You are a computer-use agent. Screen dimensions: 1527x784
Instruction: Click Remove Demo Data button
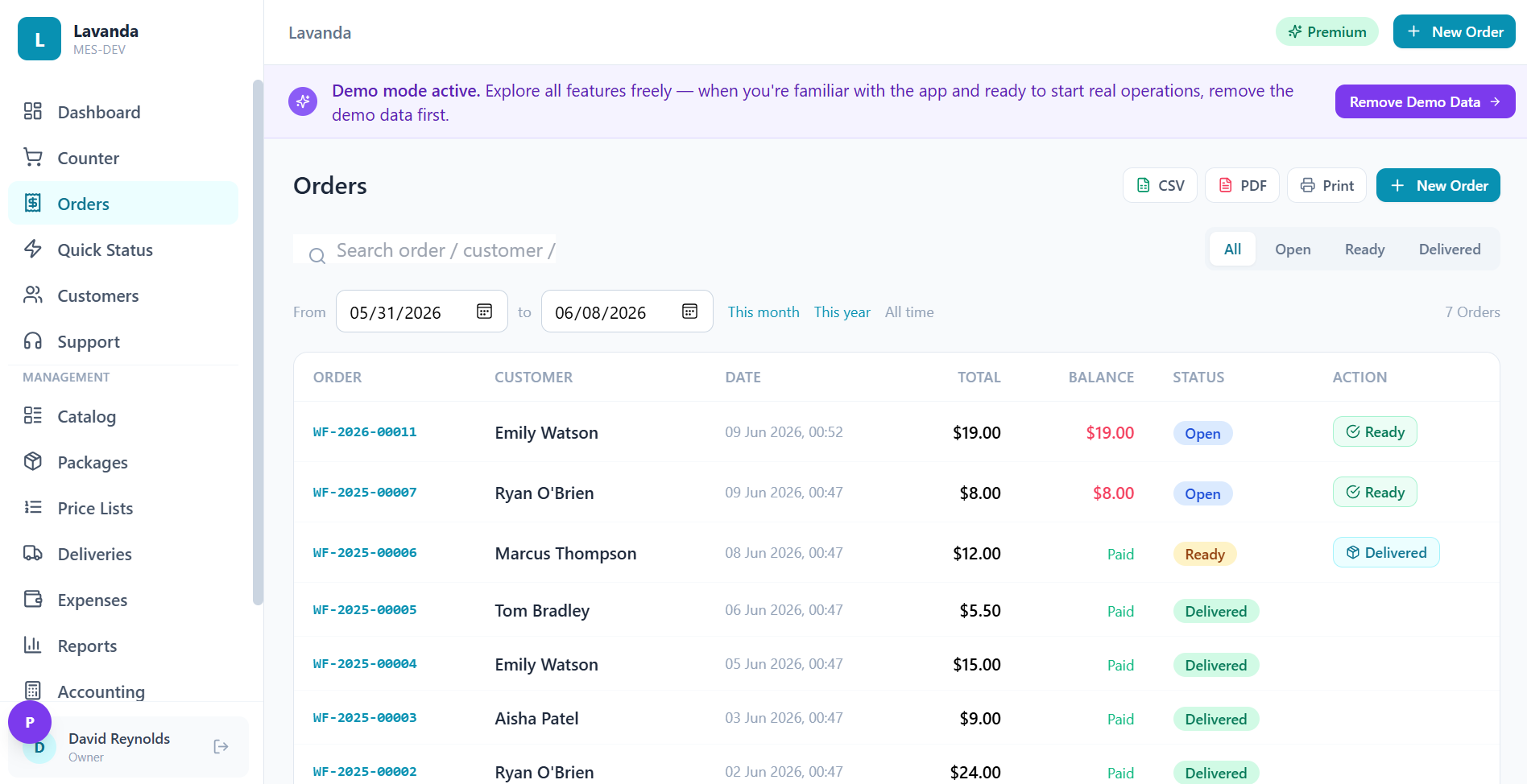[x=1426, y=101]
